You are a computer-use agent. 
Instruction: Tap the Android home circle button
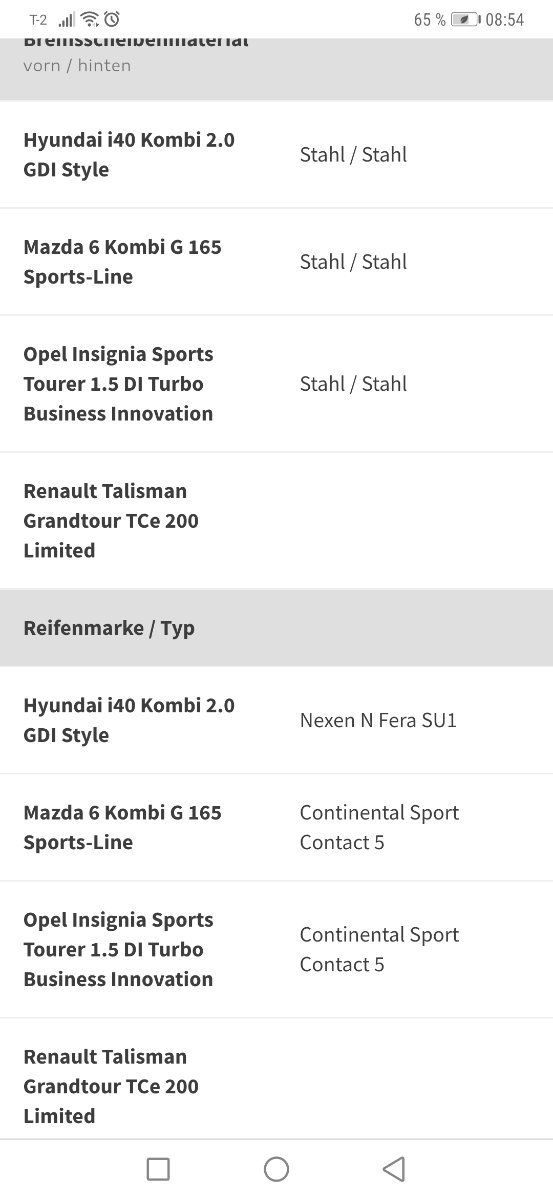pos(276,1169)
